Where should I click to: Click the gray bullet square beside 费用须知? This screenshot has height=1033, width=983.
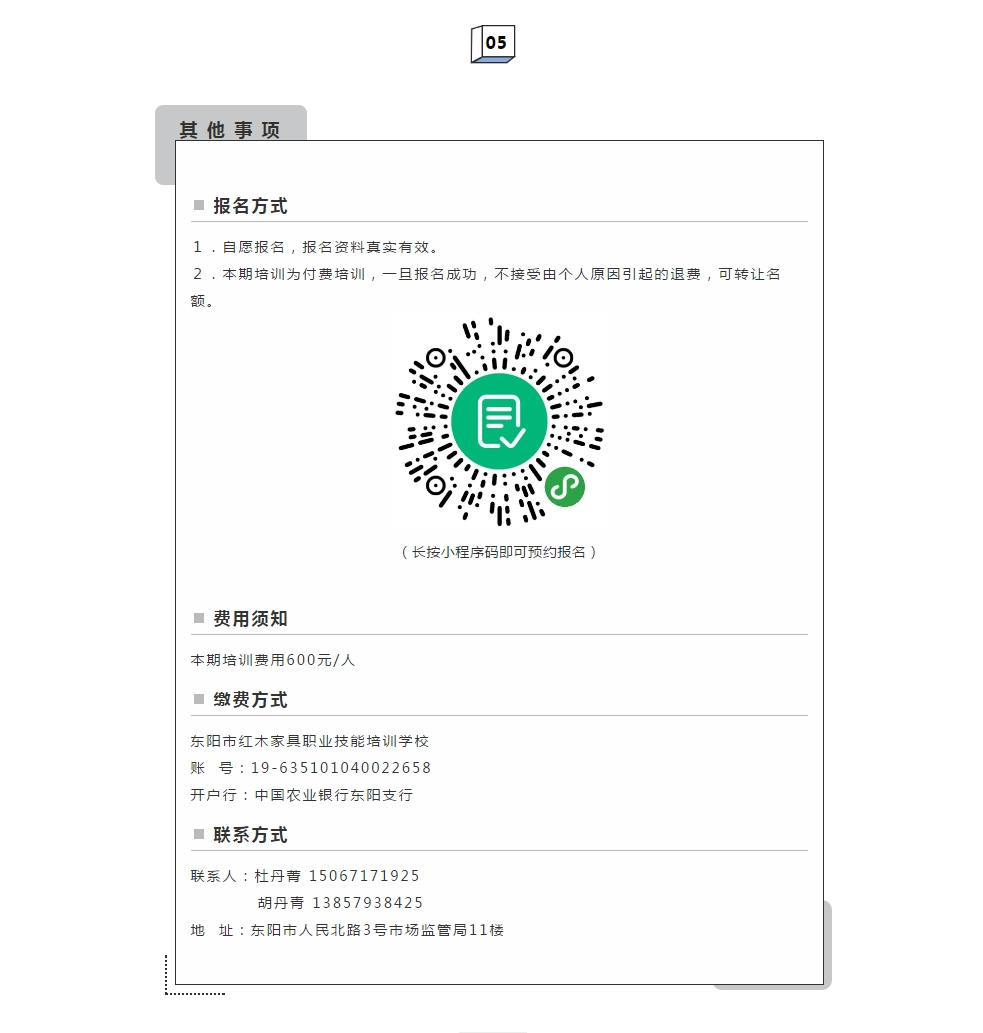(x=198, y=618)
